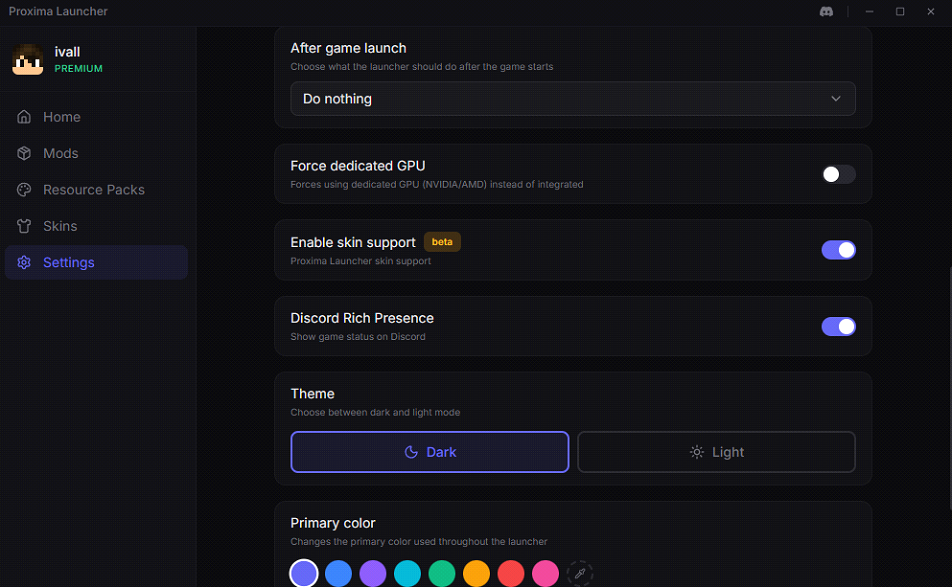The image size is (952, 587).
Task: Click the Settings gear icon
Action: pyautogui.click(x=24, y=263)
